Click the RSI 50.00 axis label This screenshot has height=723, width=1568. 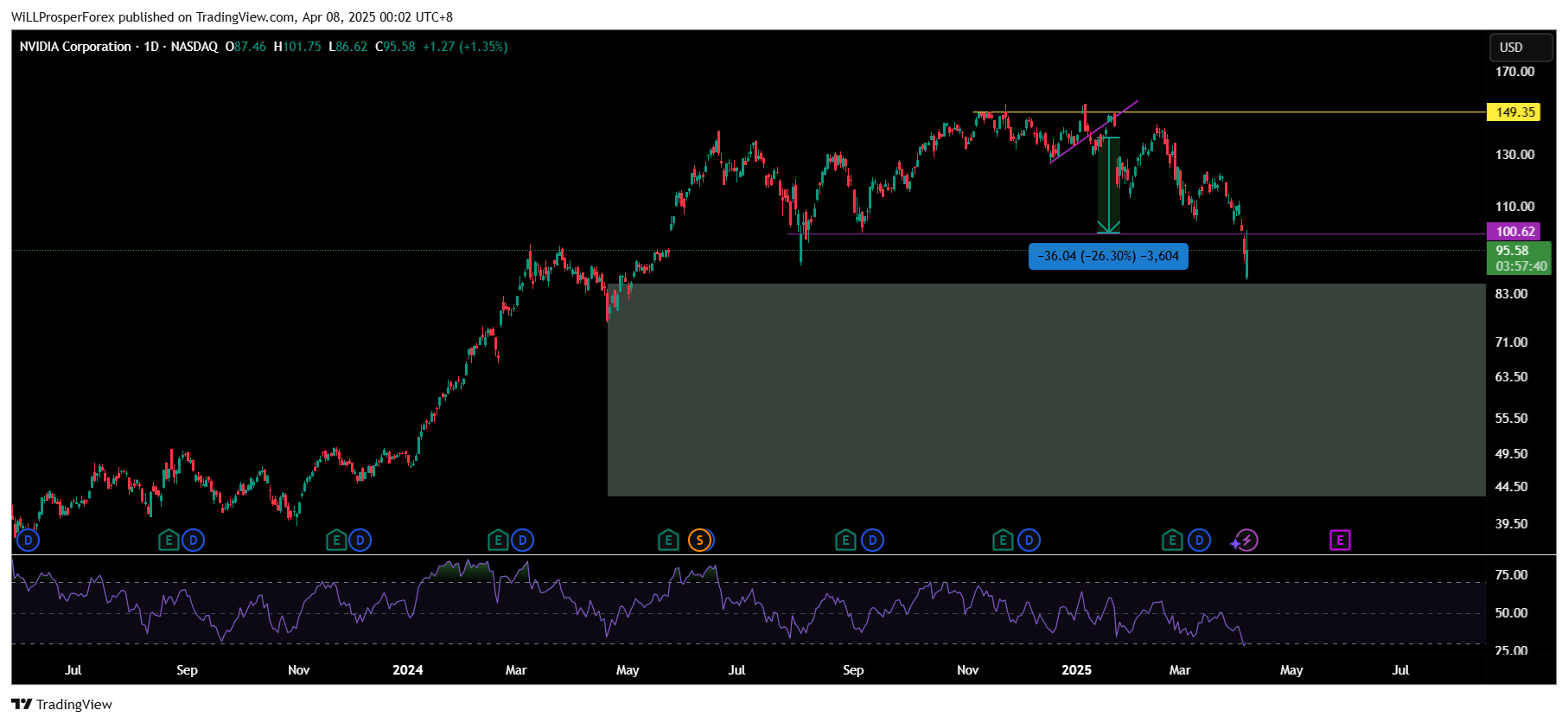(x=1512, y=613)
